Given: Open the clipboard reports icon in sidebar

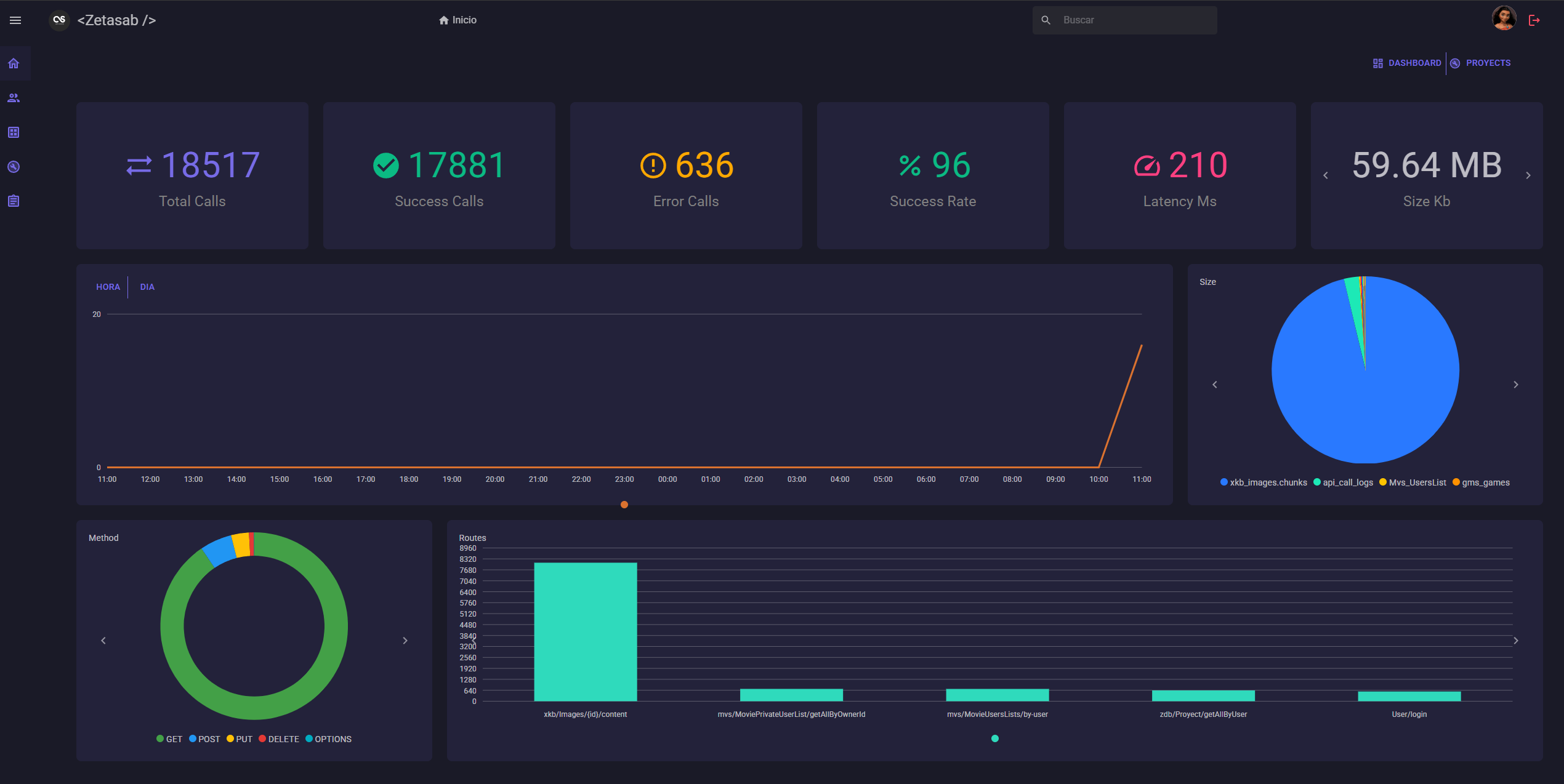Looking at the screenshot, I should tap(14, 201).
